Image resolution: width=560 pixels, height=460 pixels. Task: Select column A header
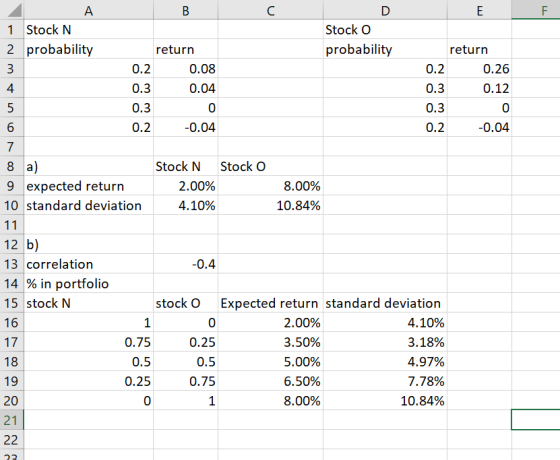coord(89,10)
